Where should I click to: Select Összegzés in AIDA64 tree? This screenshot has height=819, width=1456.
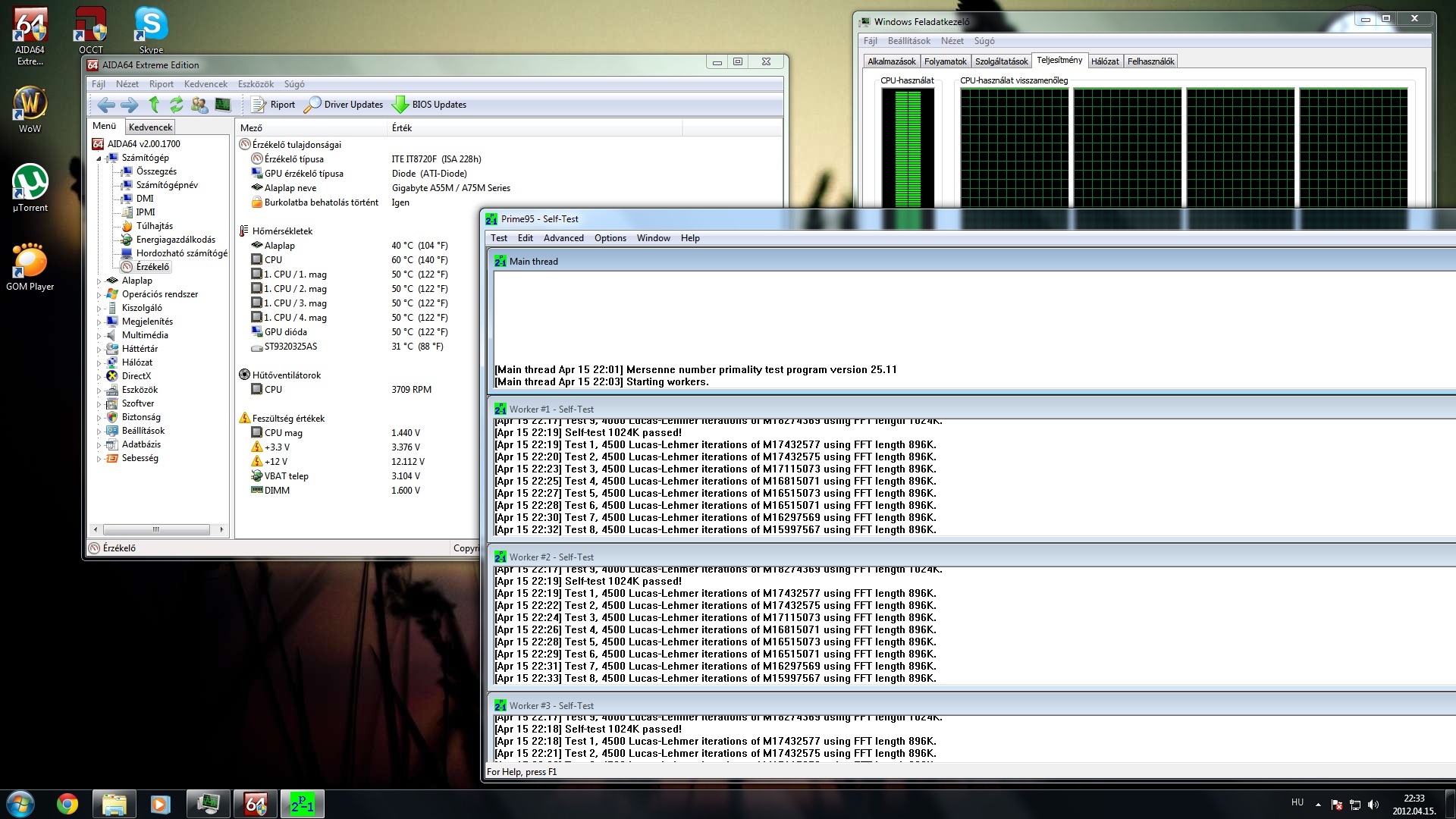(156, 171)
